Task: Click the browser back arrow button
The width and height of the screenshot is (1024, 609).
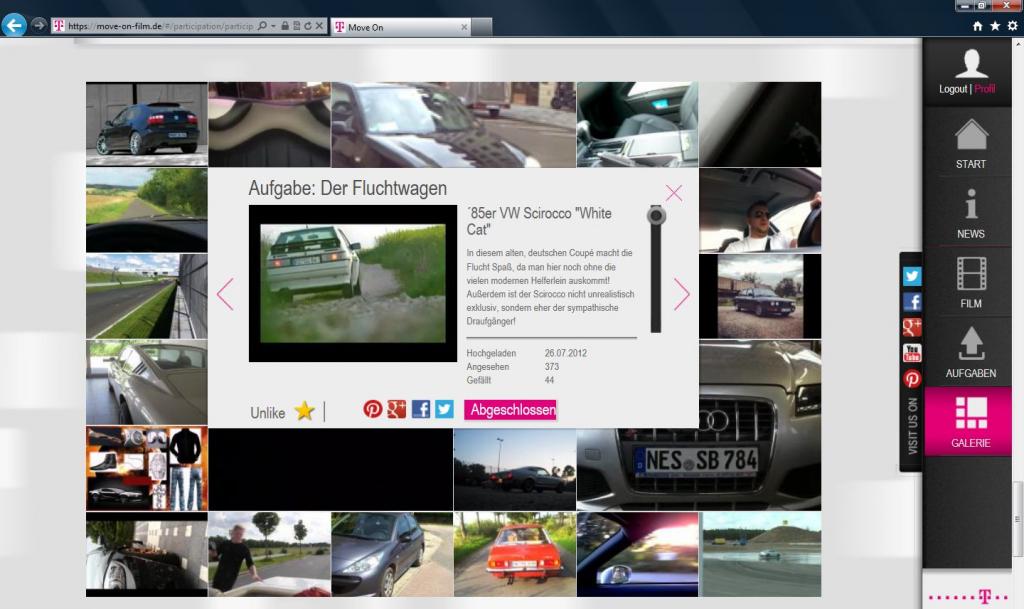Action: 14,25
